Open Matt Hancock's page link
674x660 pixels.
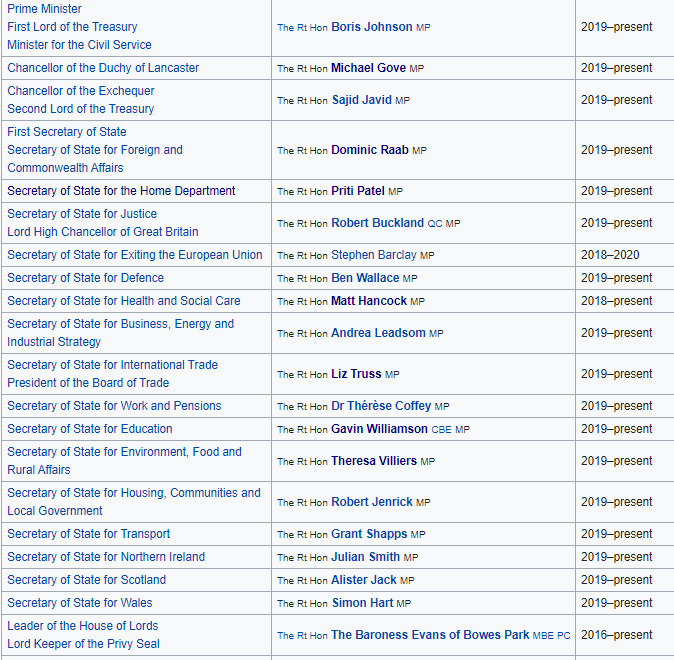tap(369, 301)
